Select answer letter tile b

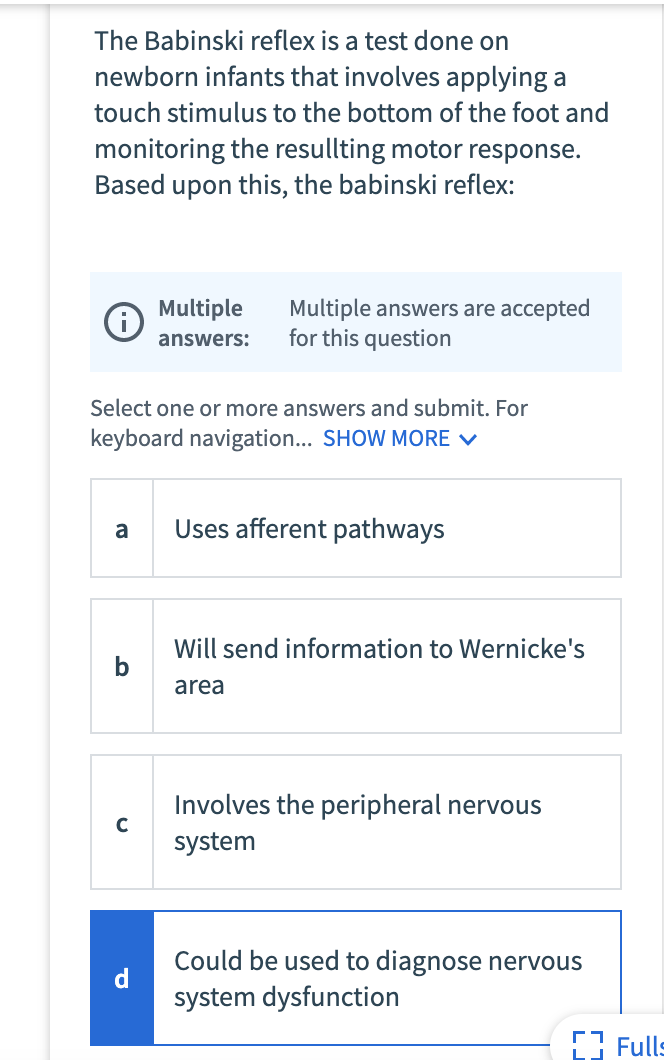tap(122, 666)
